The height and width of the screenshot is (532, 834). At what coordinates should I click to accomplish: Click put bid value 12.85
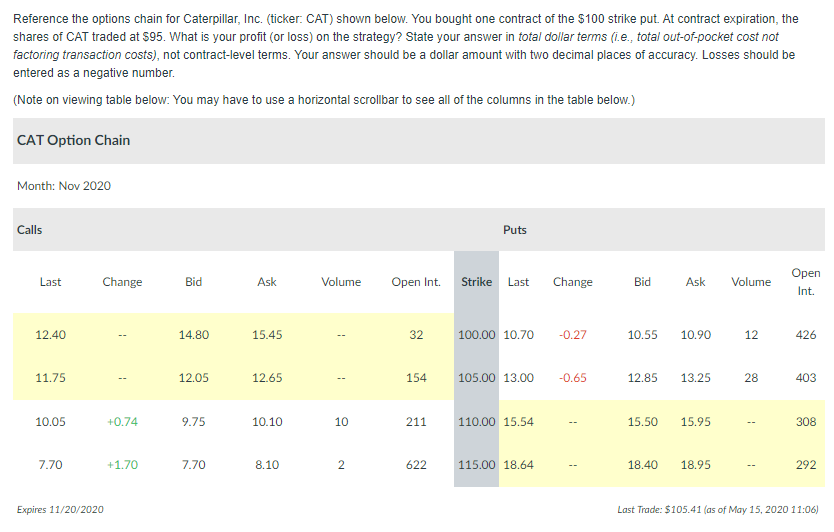tap(642, 378)
